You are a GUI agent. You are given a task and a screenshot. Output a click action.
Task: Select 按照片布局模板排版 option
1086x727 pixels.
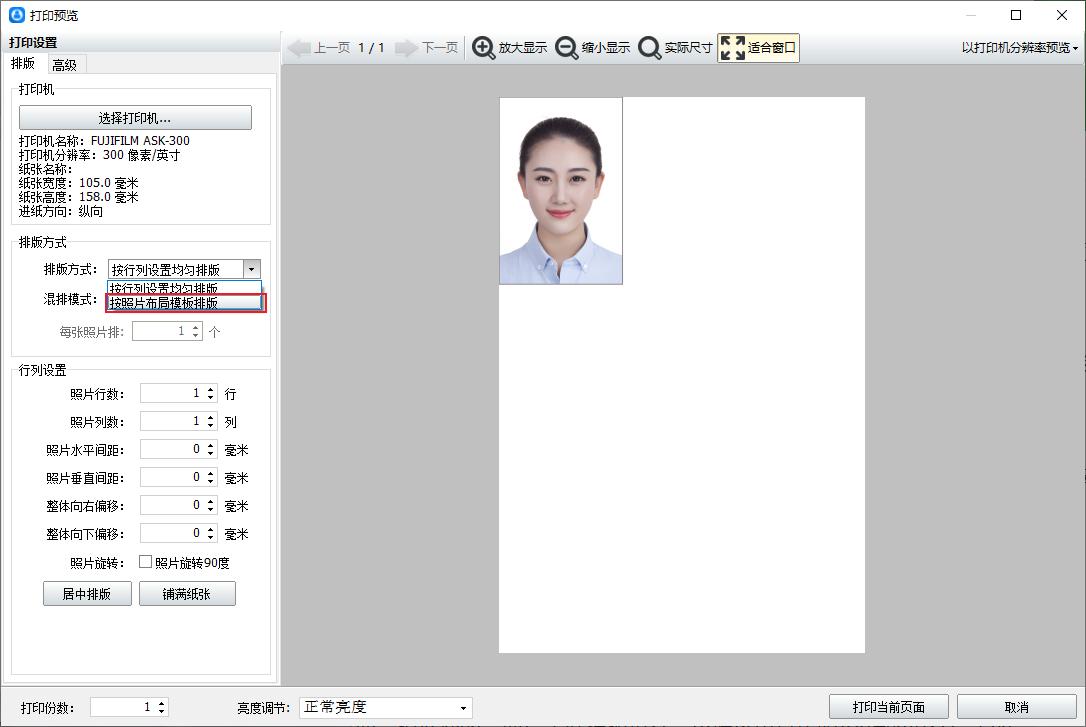[x=185, y=303]
